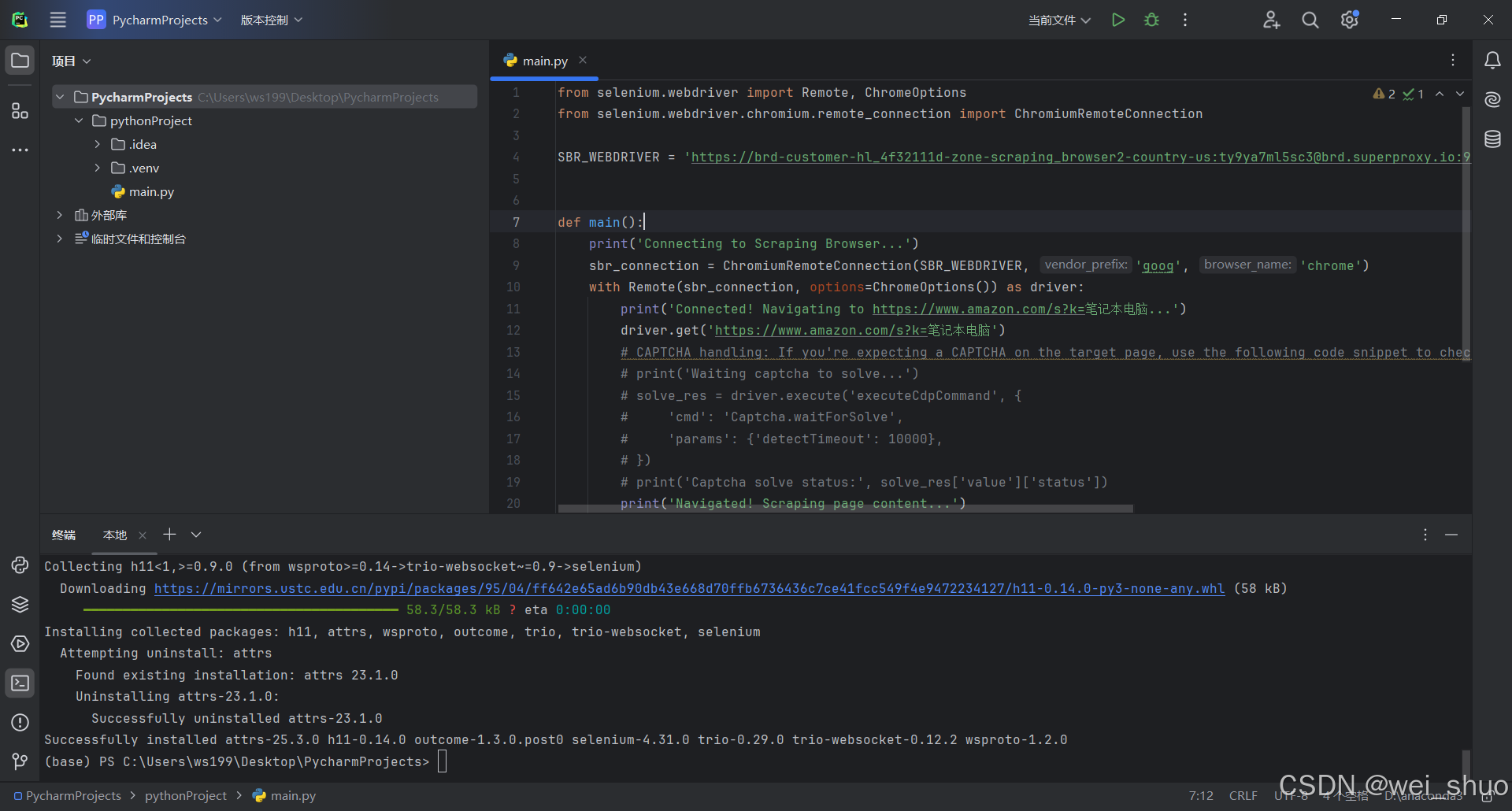Jump to previous highlighted error

(1440, 94)
